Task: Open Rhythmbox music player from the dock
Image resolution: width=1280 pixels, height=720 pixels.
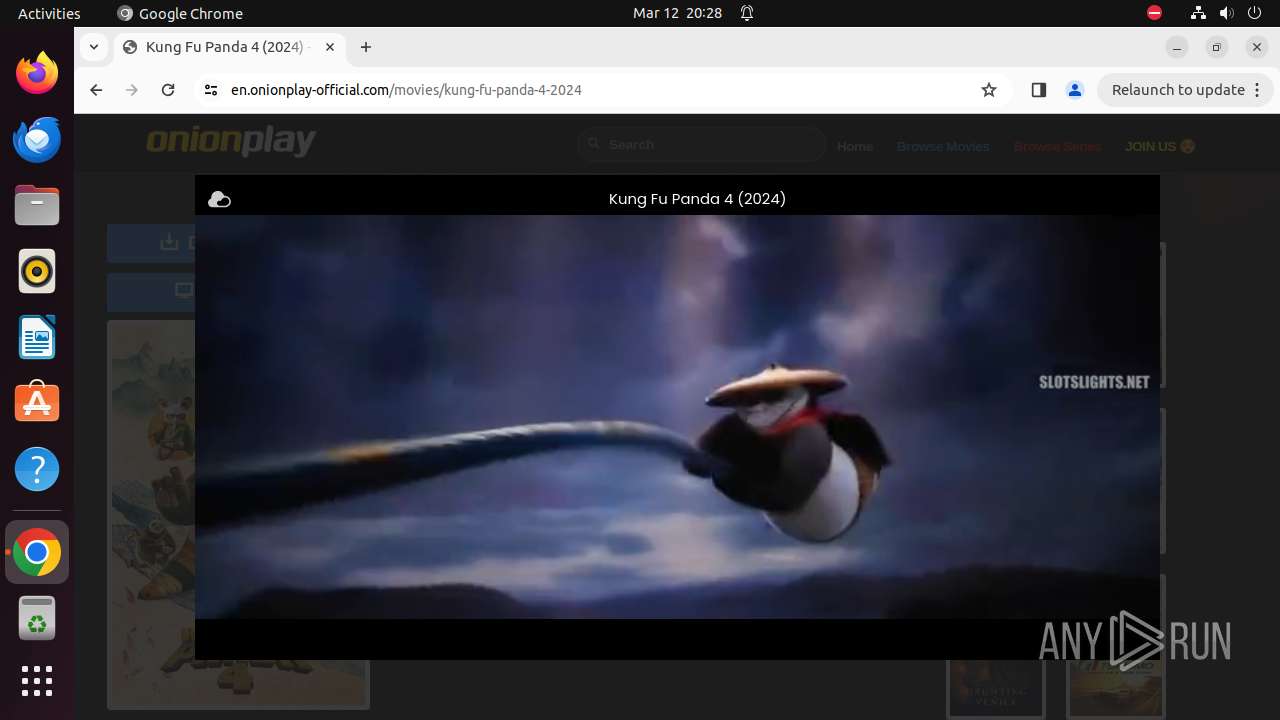Action: pyautogui.click(x=37, y=271)
